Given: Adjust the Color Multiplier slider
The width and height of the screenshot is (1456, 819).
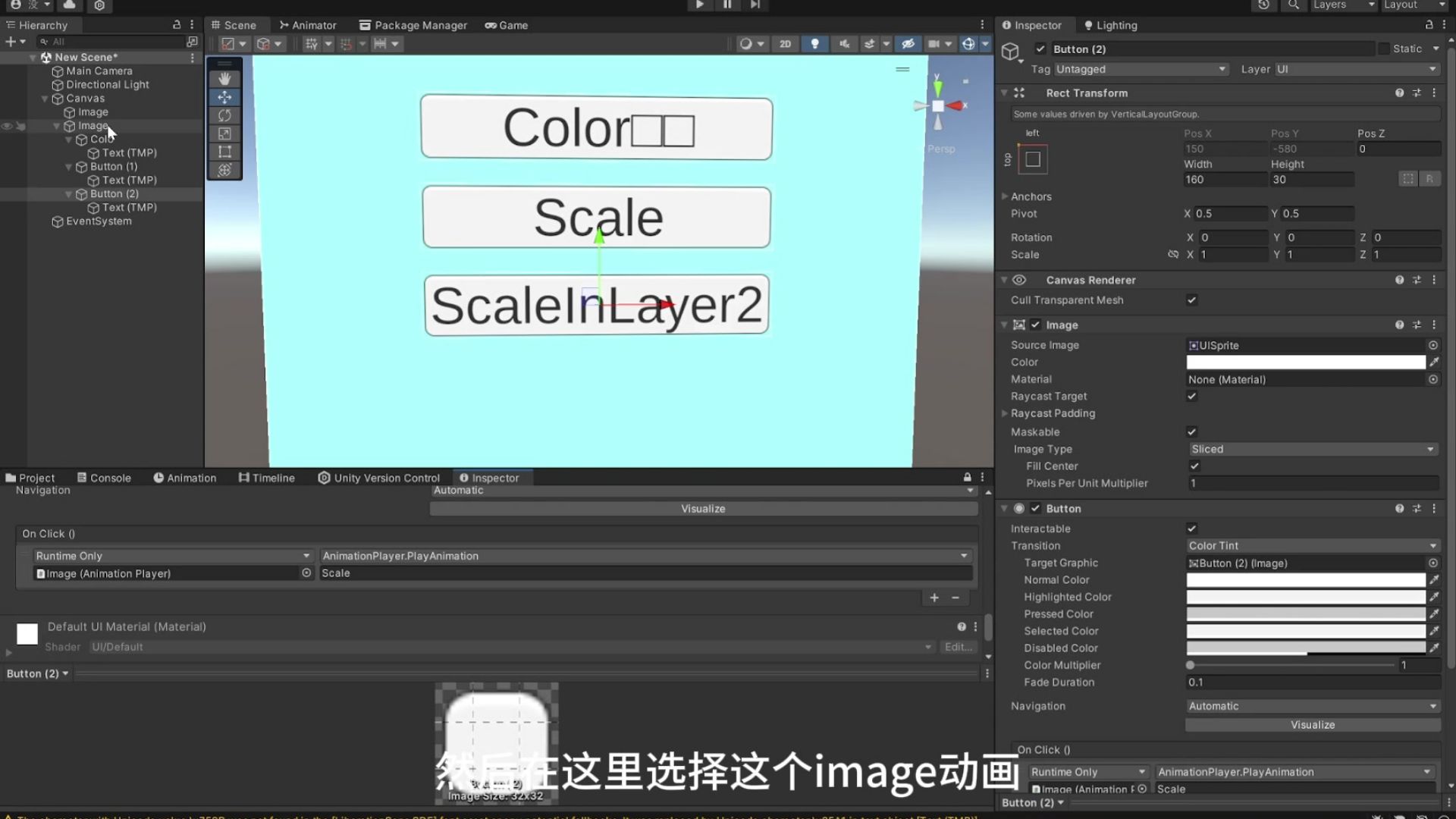Looking at the screenshot, I should pos(1291,665).
